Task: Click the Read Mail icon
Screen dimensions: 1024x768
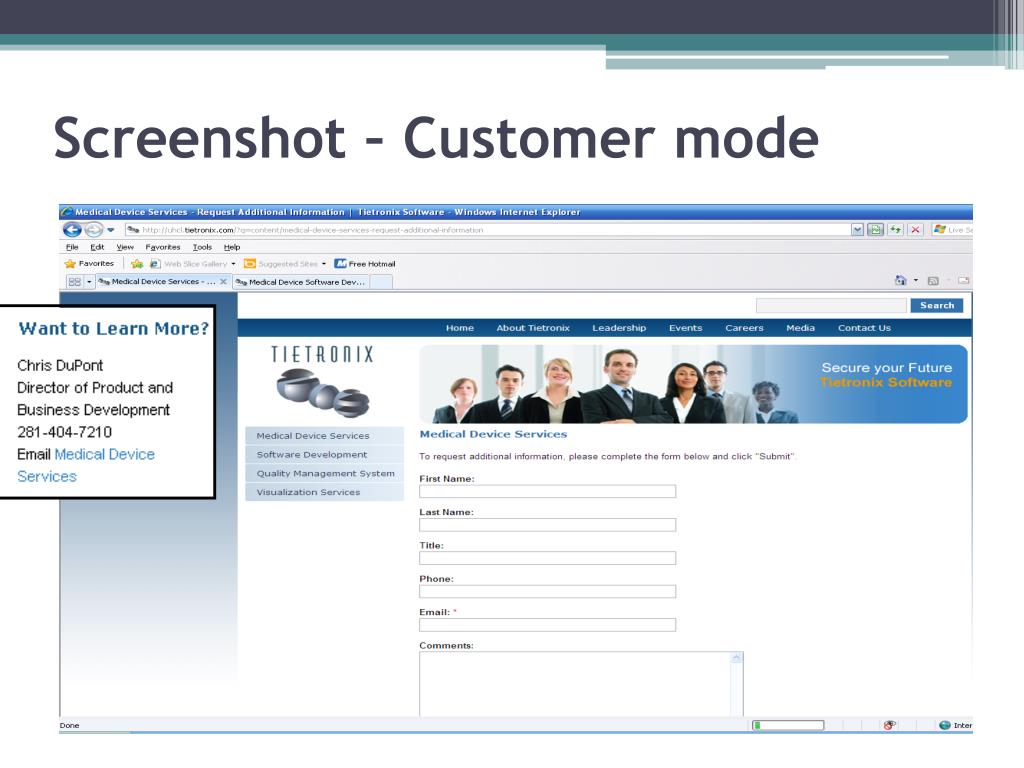Action: tap(963, 281)
